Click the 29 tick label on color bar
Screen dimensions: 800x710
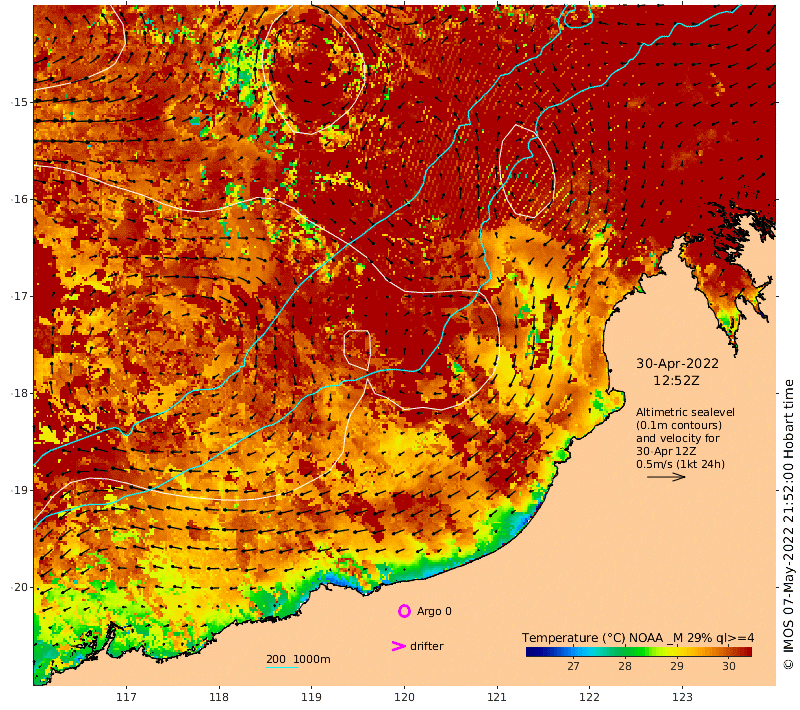click(x=677, y=666)
